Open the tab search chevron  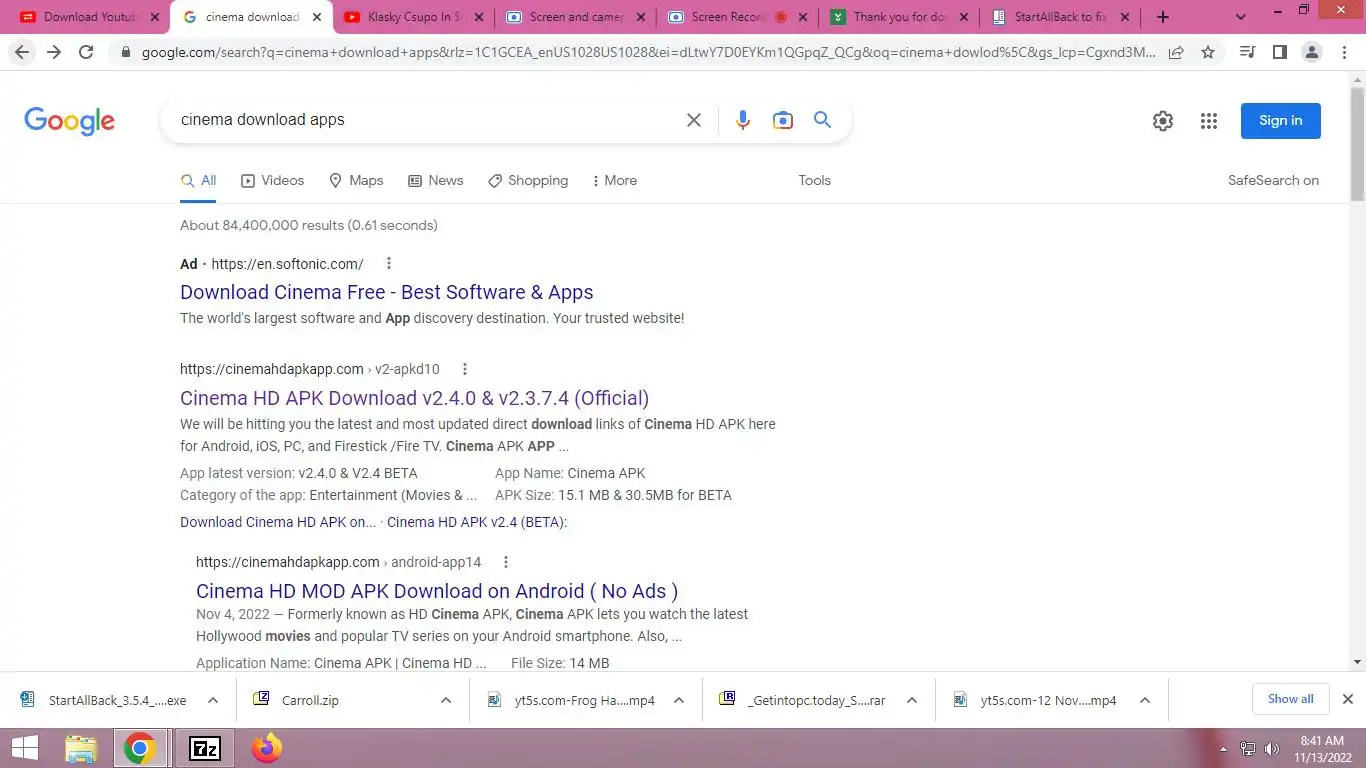pos(1241,17)
